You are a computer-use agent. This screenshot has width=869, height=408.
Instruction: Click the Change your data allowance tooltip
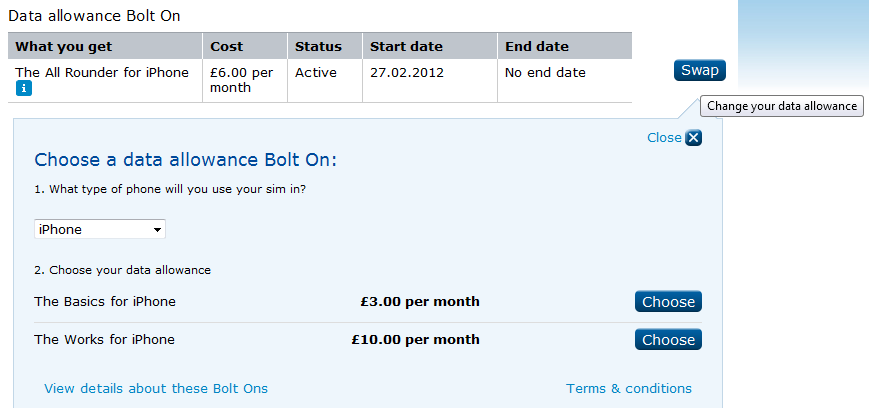pyautogui.click(x=782, y=106)
